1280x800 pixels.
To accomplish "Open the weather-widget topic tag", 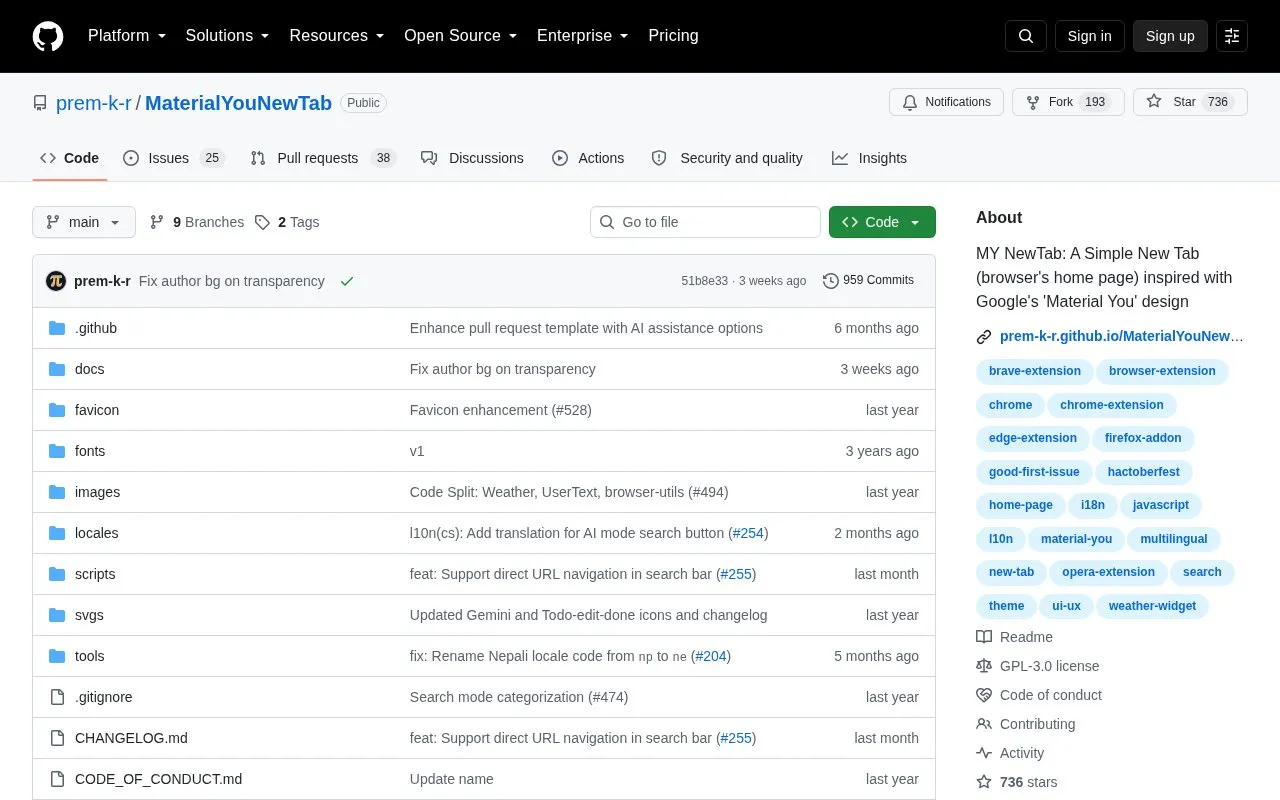I will [x=1152, y=606].
